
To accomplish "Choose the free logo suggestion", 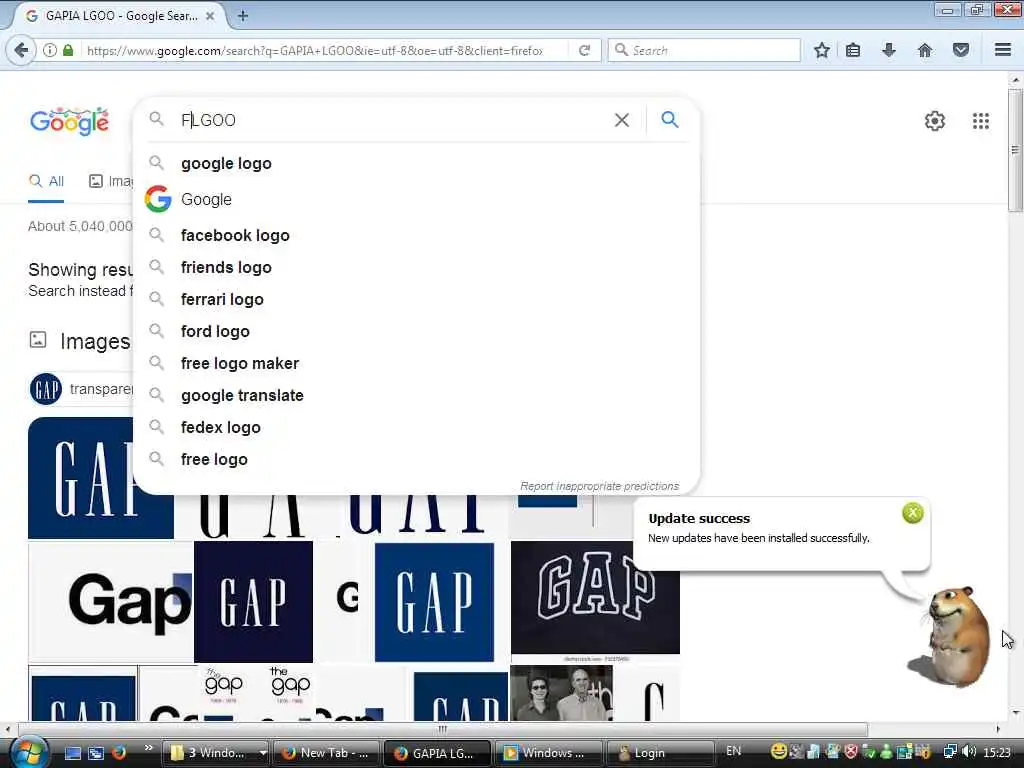I will [417, 459].
